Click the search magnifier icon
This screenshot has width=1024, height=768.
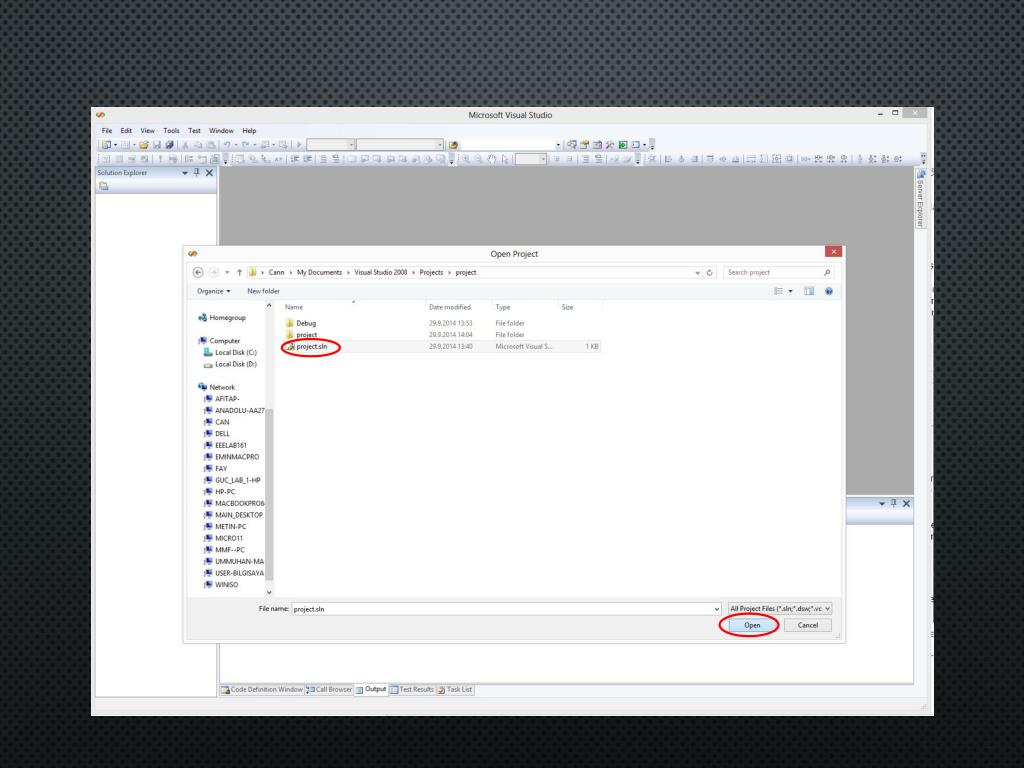(x=827, y=272)
